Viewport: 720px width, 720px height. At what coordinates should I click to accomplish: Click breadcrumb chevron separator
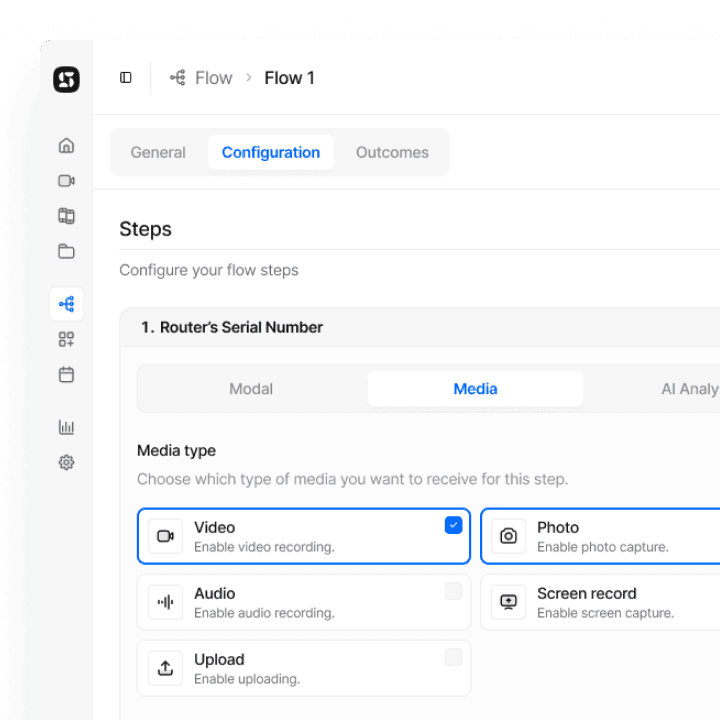248,78
